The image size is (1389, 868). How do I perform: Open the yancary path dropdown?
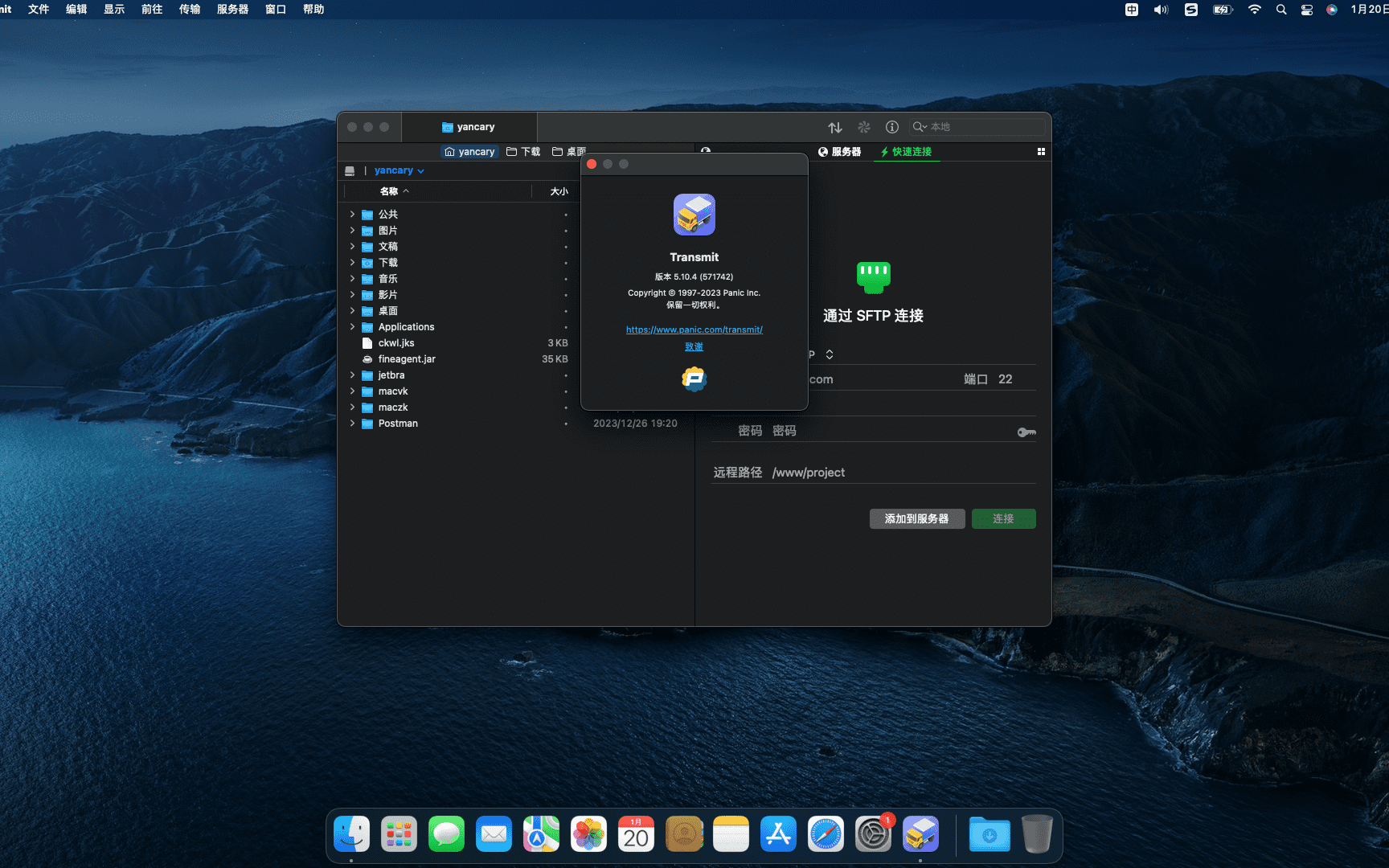pyautogui.click(x=399, y=170)
